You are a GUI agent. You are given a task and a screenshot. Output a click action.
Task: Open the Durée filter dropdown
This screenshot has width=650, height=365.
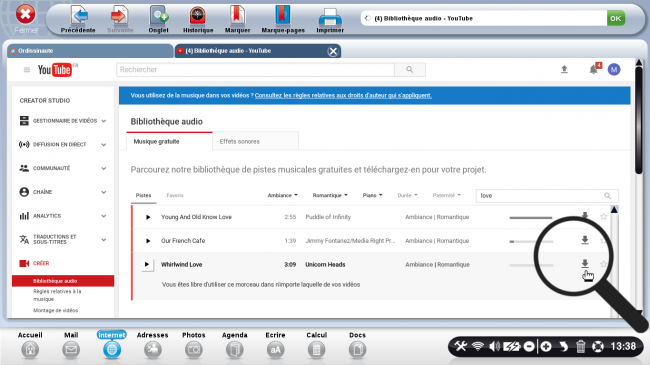pyautogui.click(x=407, y=195)
